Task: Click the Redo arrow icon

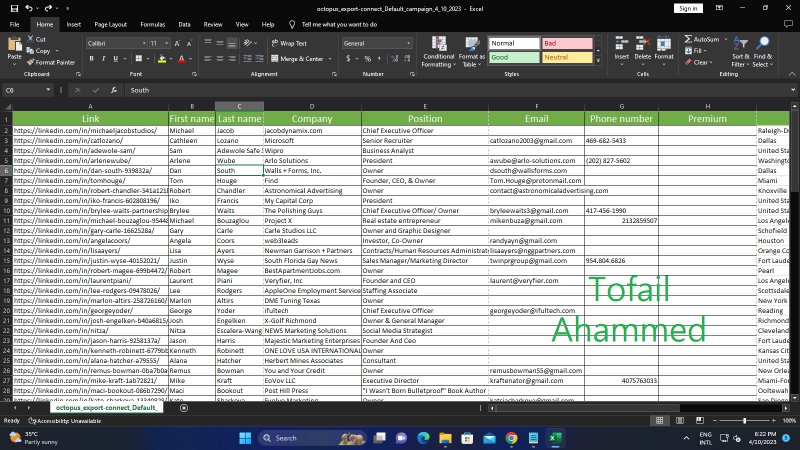Action: 48,8
